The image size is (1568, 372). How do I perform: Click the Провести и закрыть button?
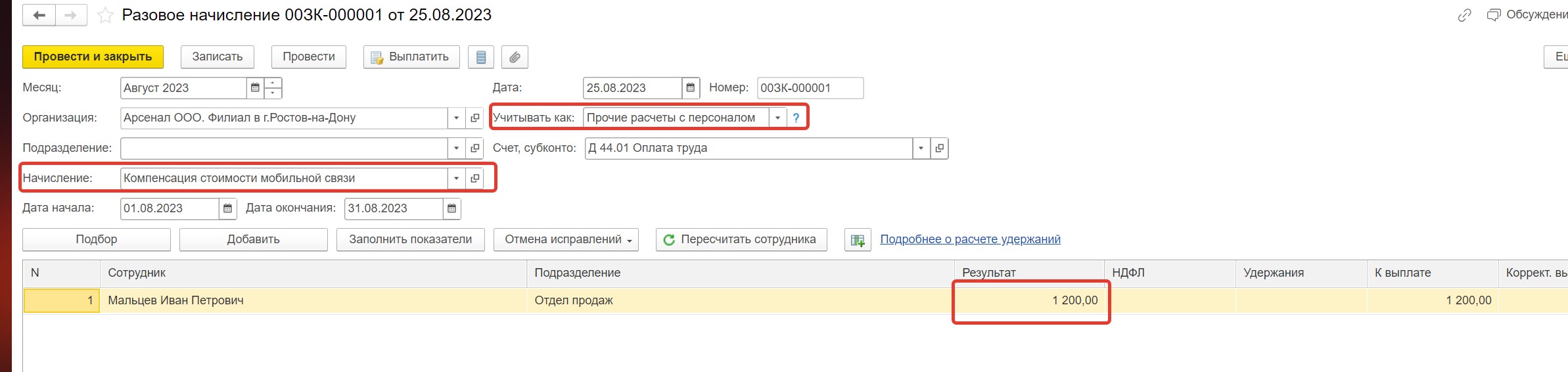click(x=93, y=57)
